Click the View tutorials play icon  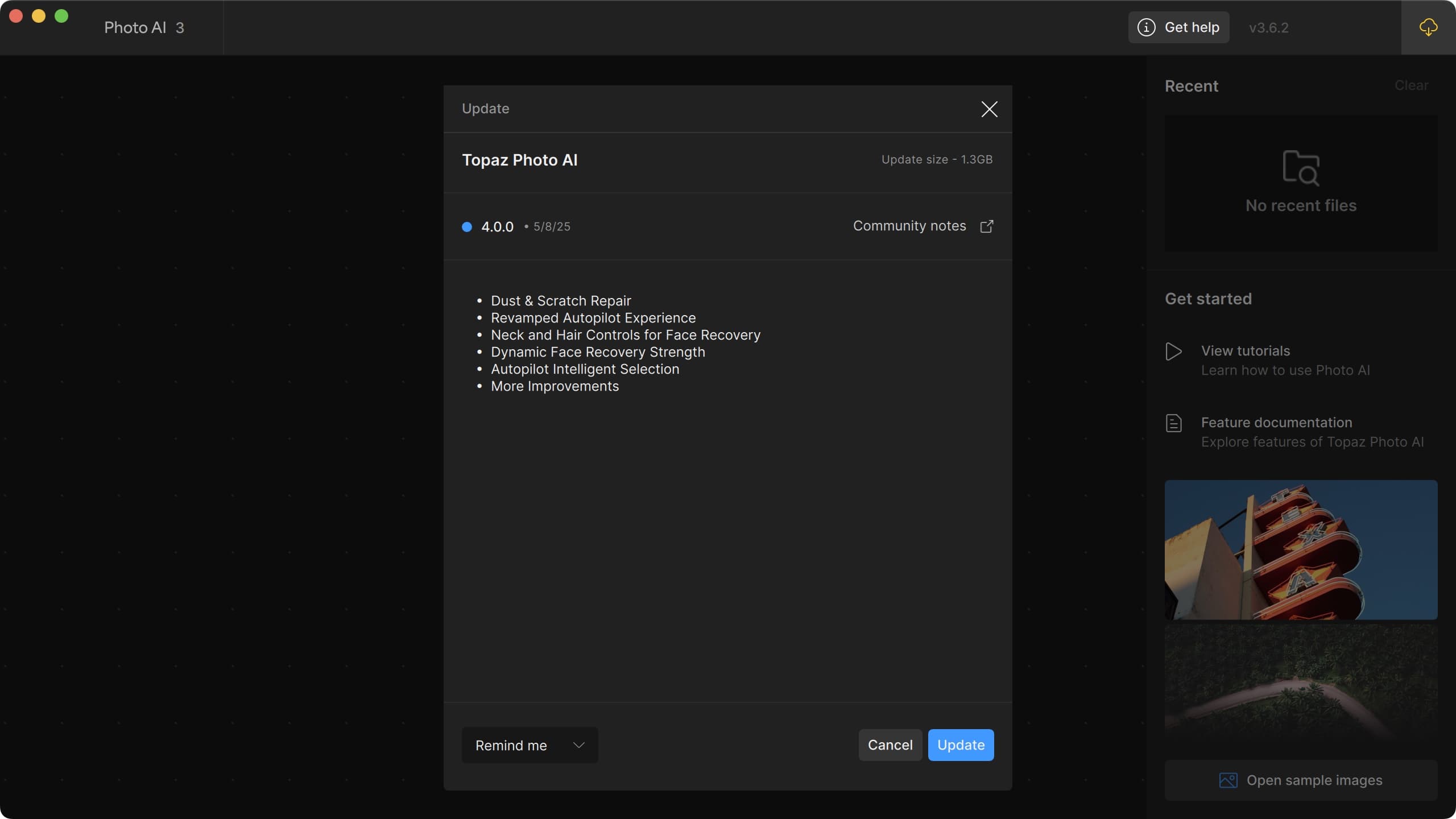1173,351
